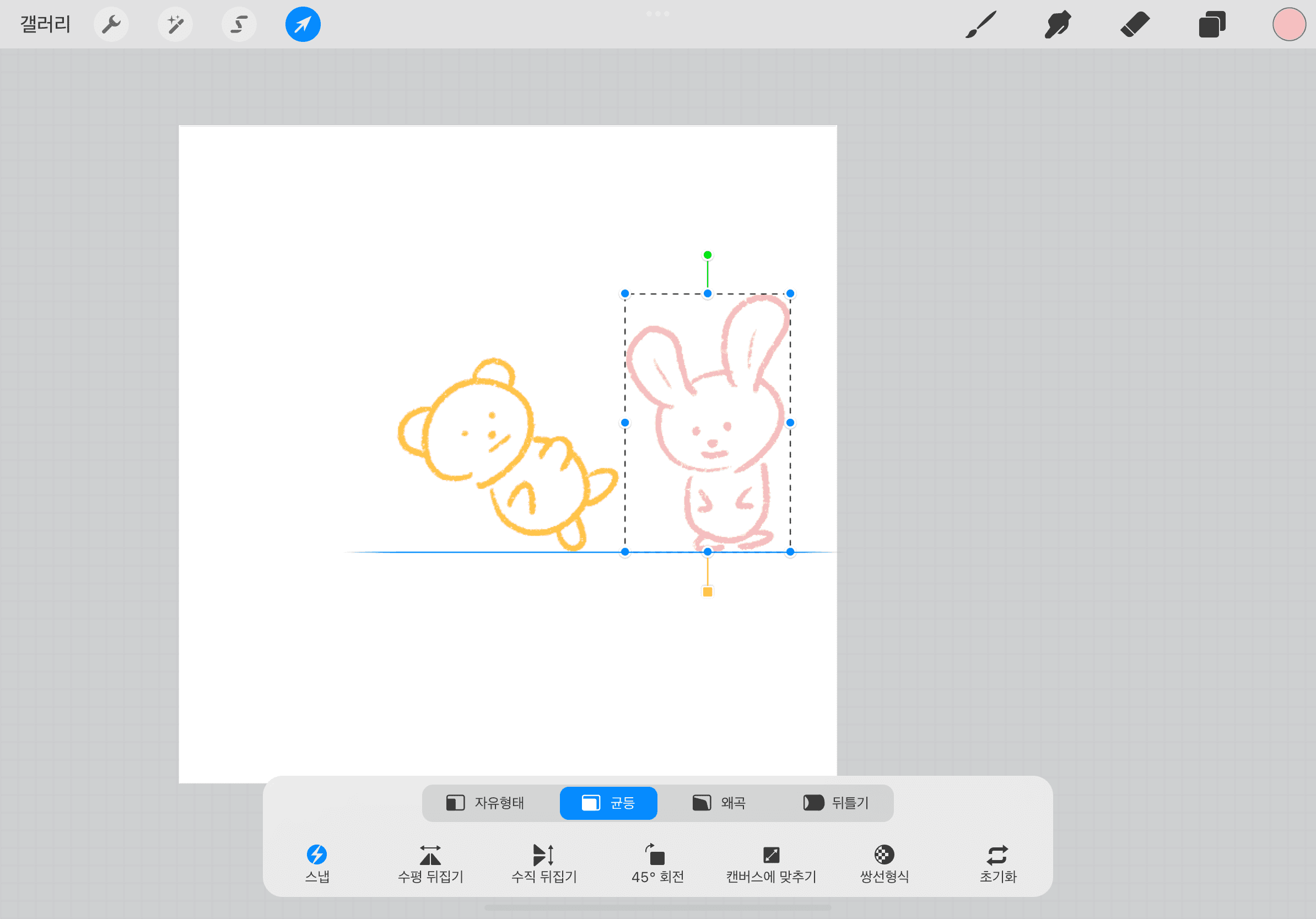Open the pink color swatch picker
1316x919 pixels.
1288,25
